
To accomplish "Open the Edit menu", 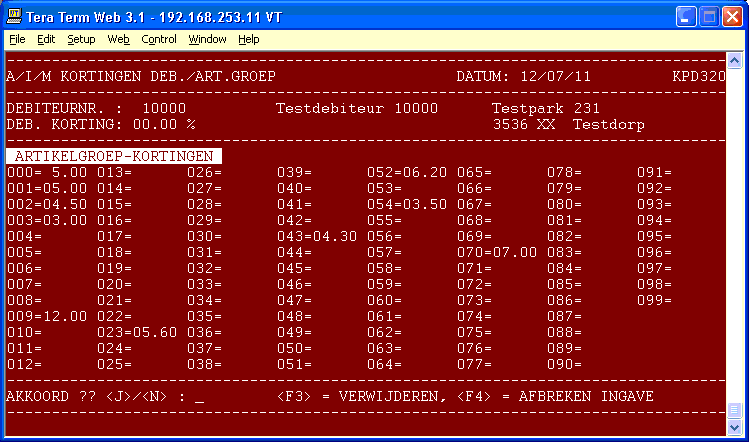I will point(46,39).
